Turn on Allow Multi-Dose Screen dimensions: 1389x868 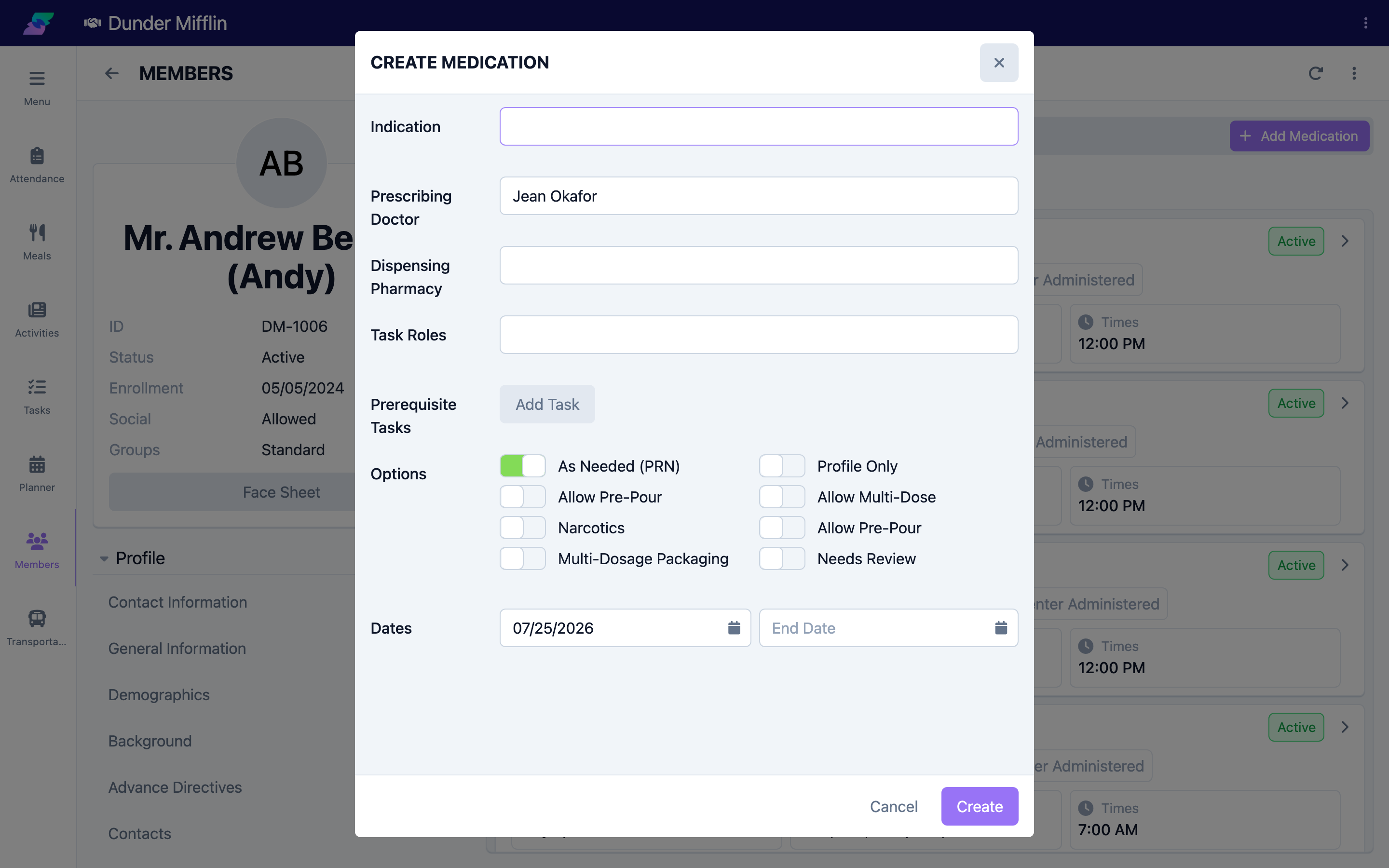point(782,497)
